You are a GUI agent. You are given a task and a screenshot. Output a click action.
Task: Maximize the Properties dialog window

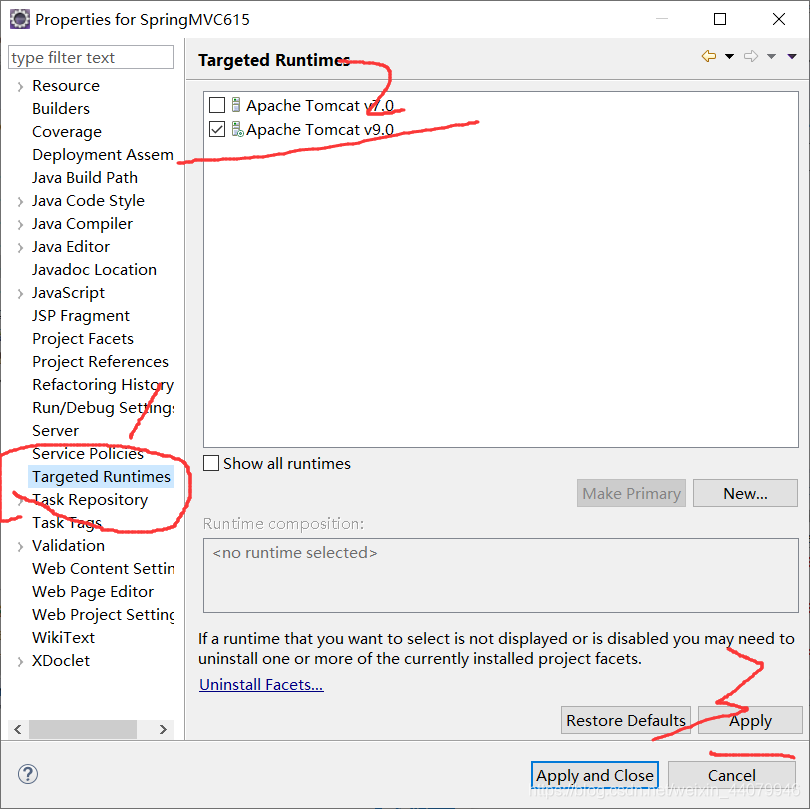720,19
